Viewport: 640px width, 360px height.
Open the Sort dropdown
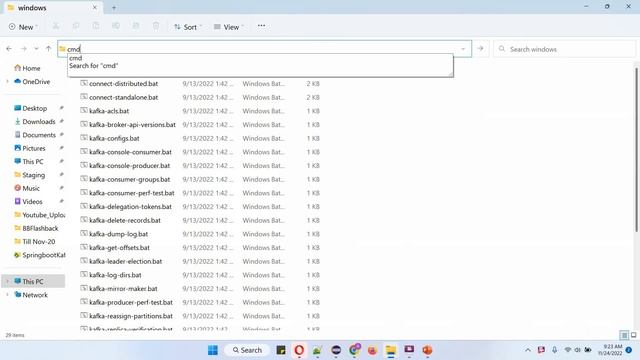[188, 27]
